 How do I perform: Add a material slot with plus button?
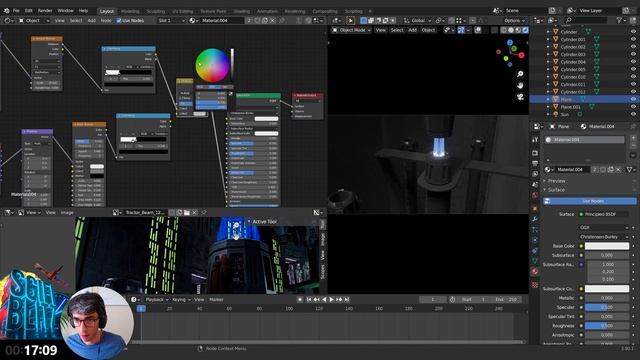[633, 139]
